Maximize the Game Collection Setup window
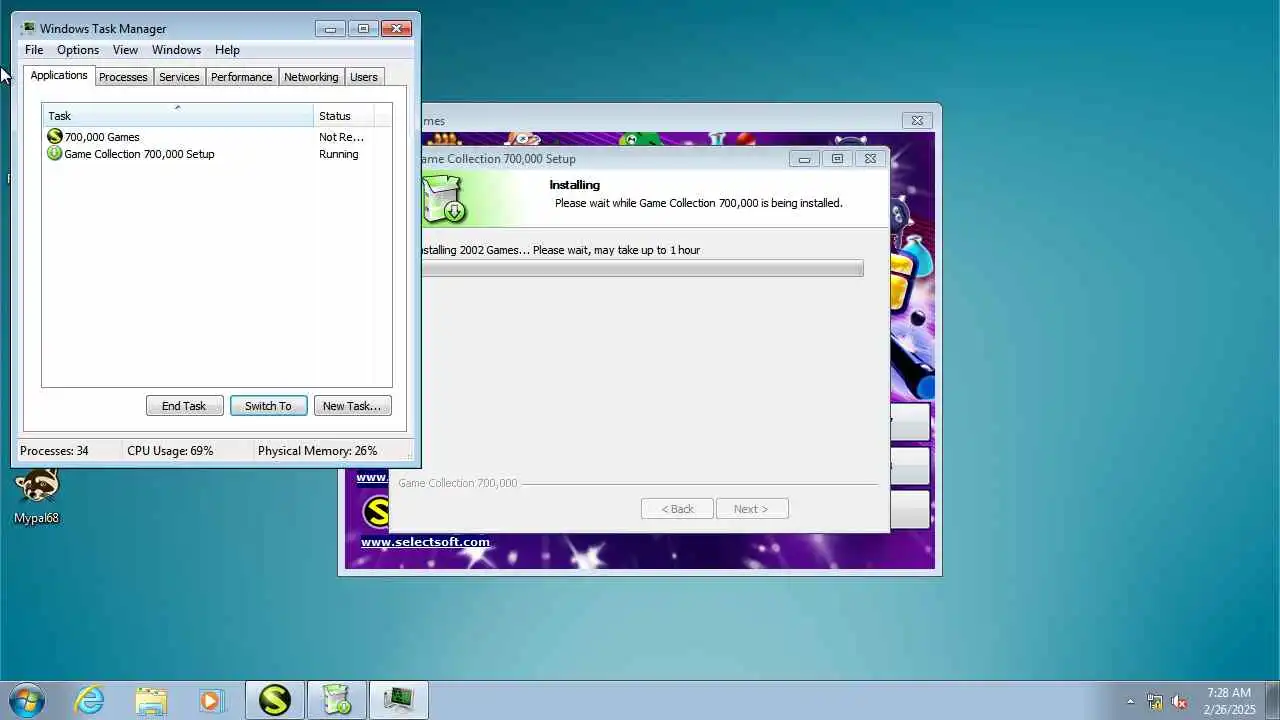The image size is (1280, 720). pyautogui.click(x=837, y=158)
